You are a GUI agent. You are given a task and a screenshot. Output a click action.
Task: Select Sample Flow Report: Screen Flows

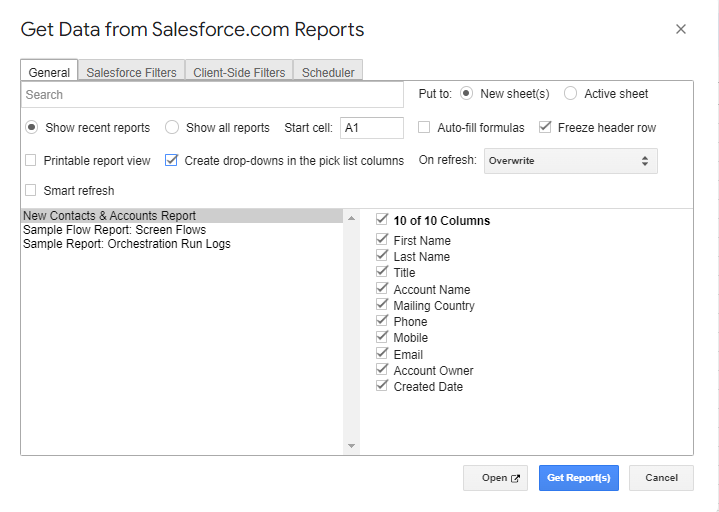tap(114, 230)
